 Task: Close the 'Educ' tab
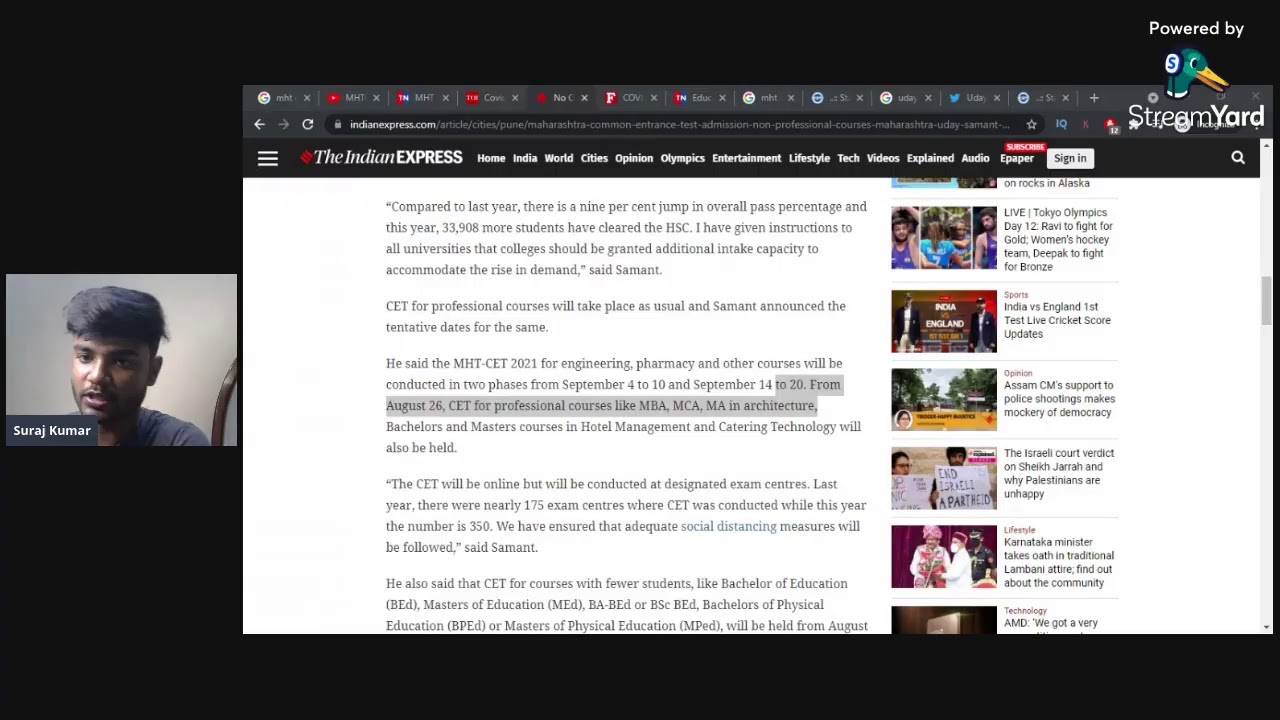pyautogui.click(x=722, y=98)
